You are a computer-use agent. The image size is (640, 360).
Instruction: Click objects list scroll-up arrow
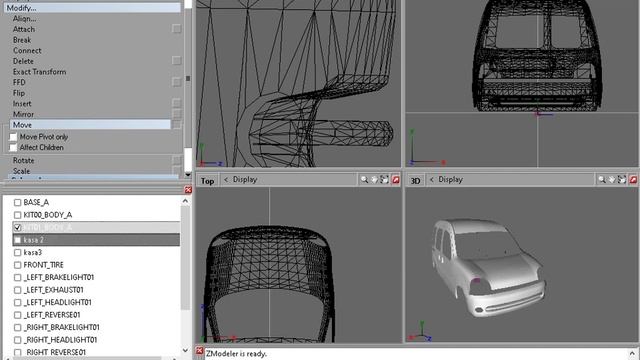tap(185, 201)
